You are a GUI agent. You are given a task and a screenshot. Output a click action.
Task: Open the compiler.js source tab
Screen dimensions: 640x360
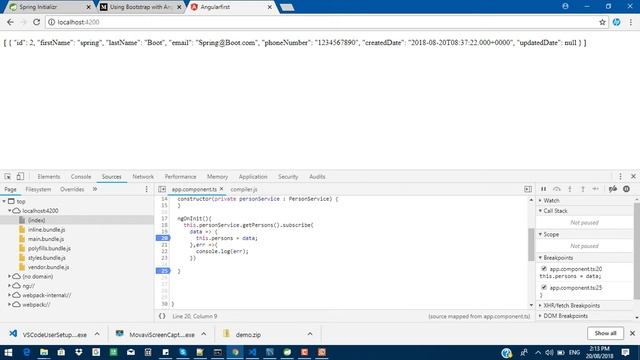coord(244,189)
